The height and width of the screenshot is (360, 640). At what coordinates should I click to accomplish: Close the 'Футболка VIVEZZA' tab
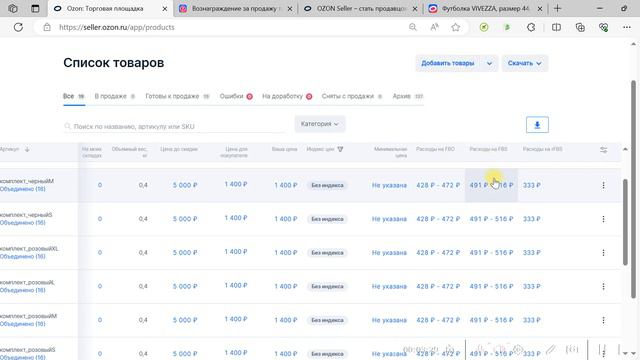coord(540,9)
